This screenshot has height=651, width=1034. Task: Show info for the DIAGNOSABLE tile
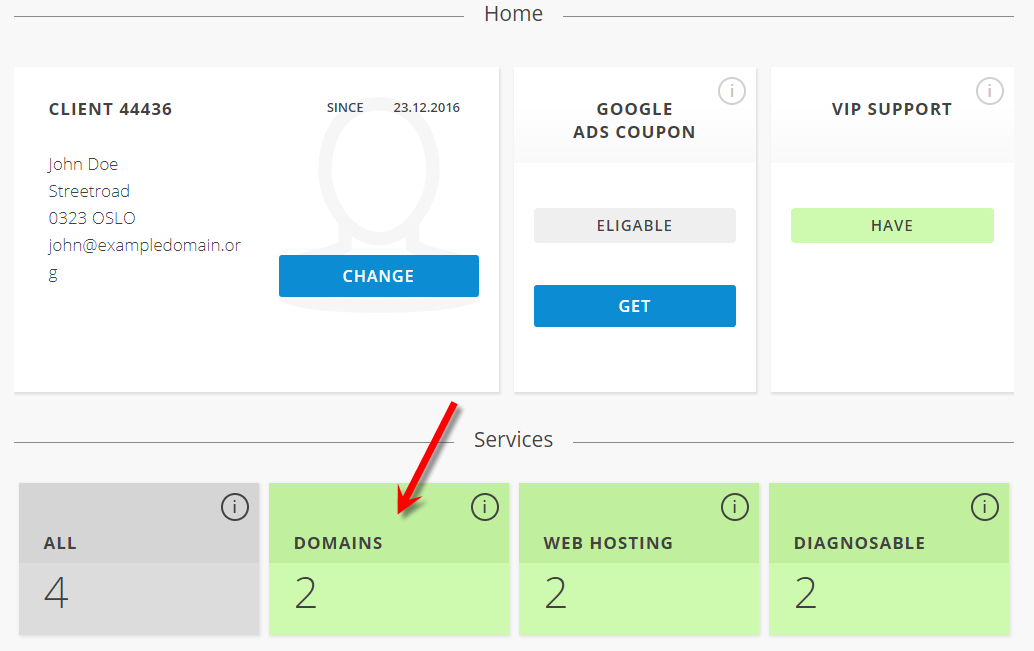tap(985, 507)
